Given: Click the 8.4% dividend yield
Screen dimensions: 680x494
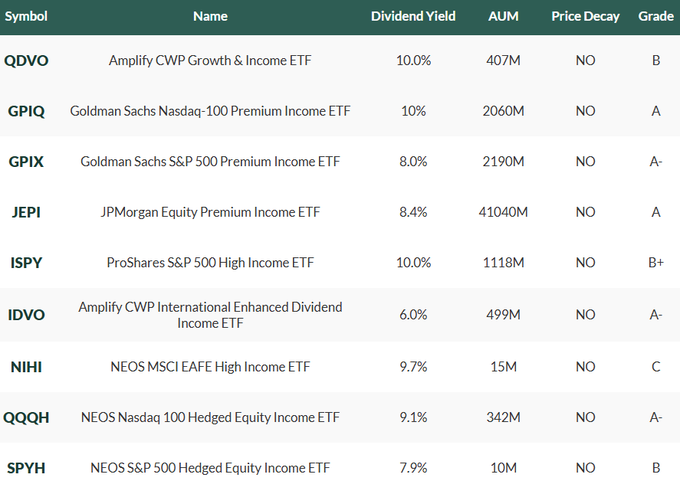Looking at the screenshot, I should click(x=413, y=213).
